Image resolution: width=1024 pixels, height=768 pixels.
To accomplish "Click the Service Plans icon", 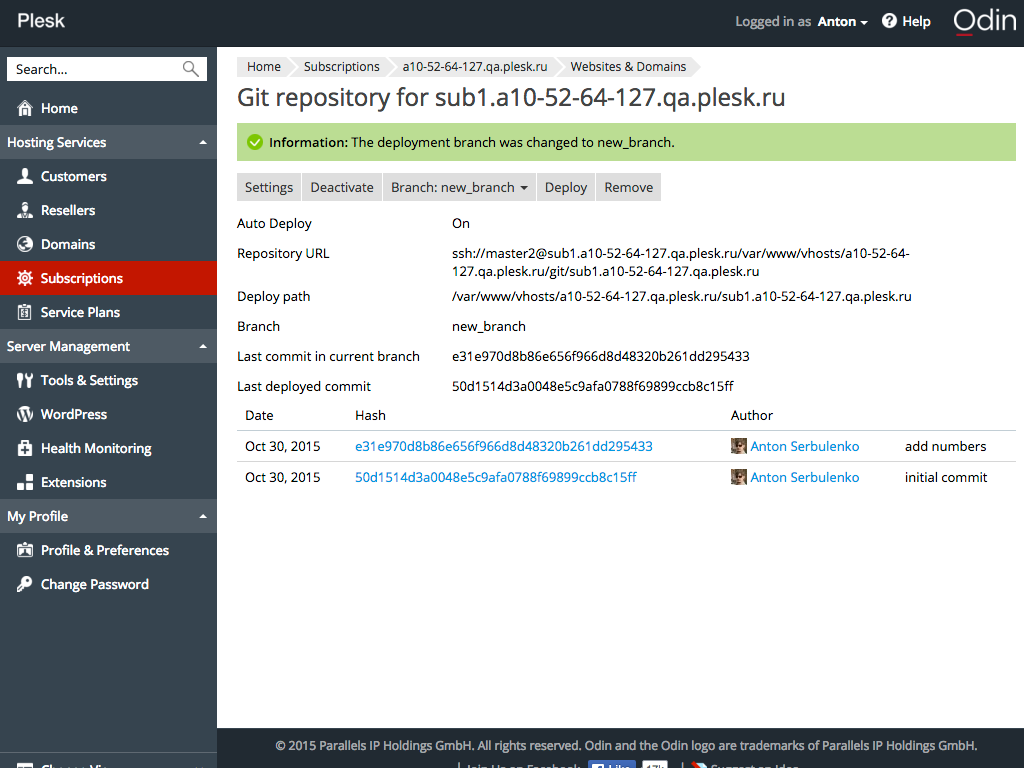I will pyautogui.click(x=25, y=312).
